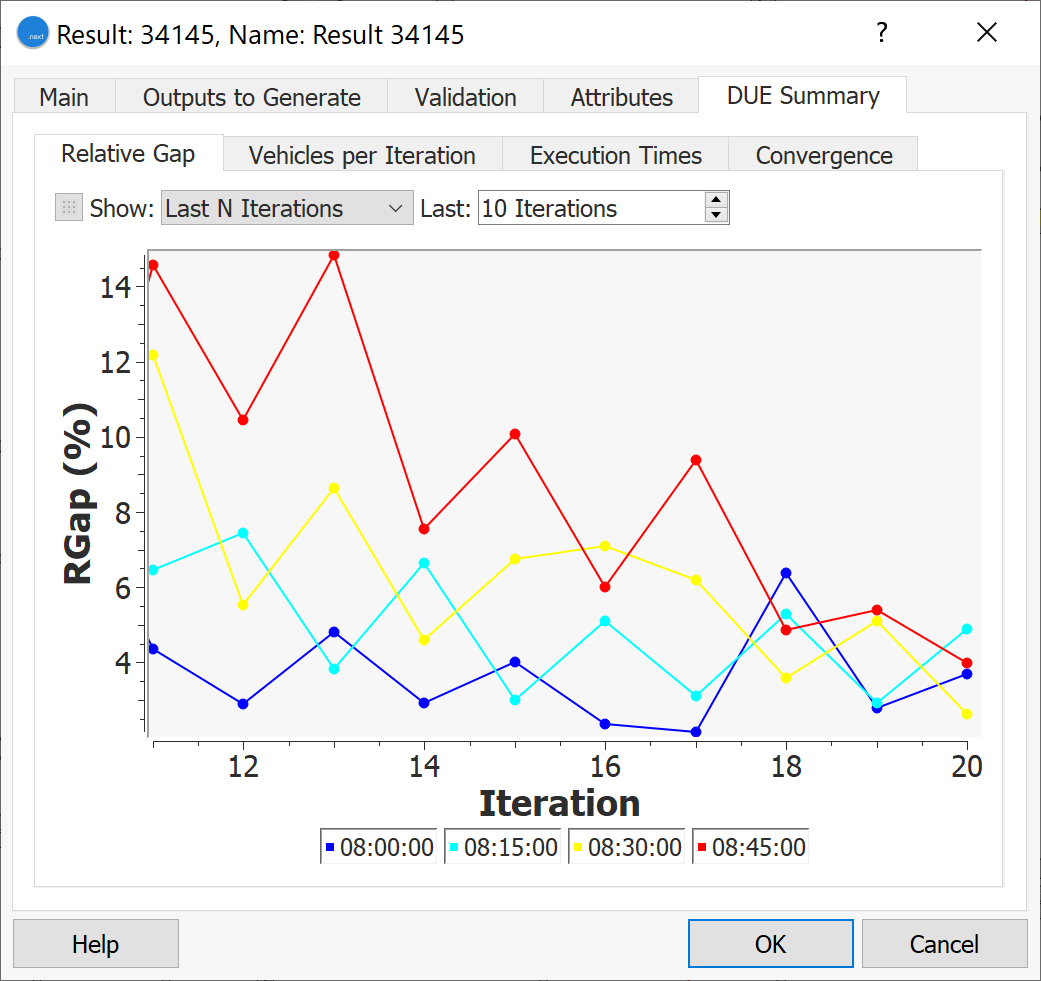Click the question mark help icon
This screenshot has width=1041, height=981.
pyautogui.click(x=881, y=33)
